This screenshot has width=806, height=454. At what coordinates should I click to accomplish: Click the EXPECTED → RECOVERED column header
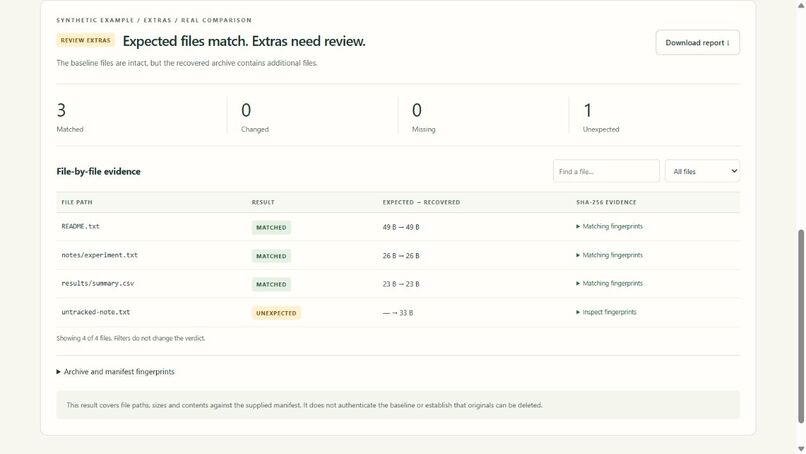(x=422, y=202)
